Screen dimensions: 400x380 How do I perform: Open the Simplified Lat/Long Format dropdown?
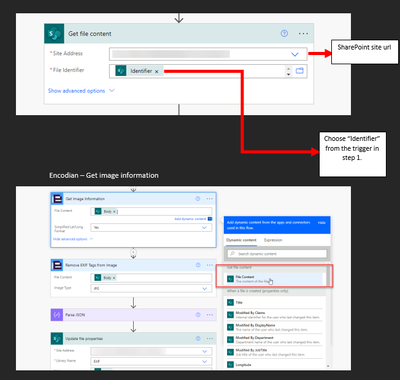[151, 227]
